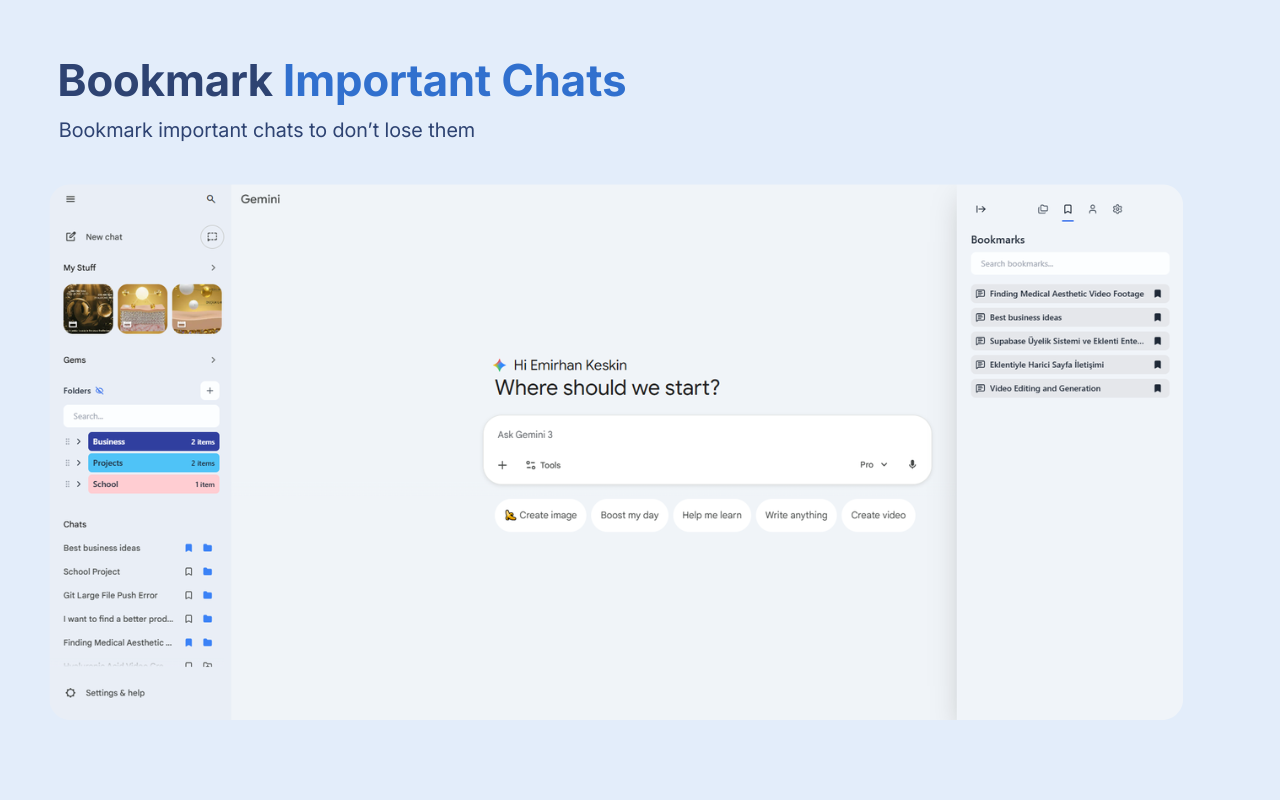
Task: Collapse the right panel with arrow icon
Action: click(981, 209)
